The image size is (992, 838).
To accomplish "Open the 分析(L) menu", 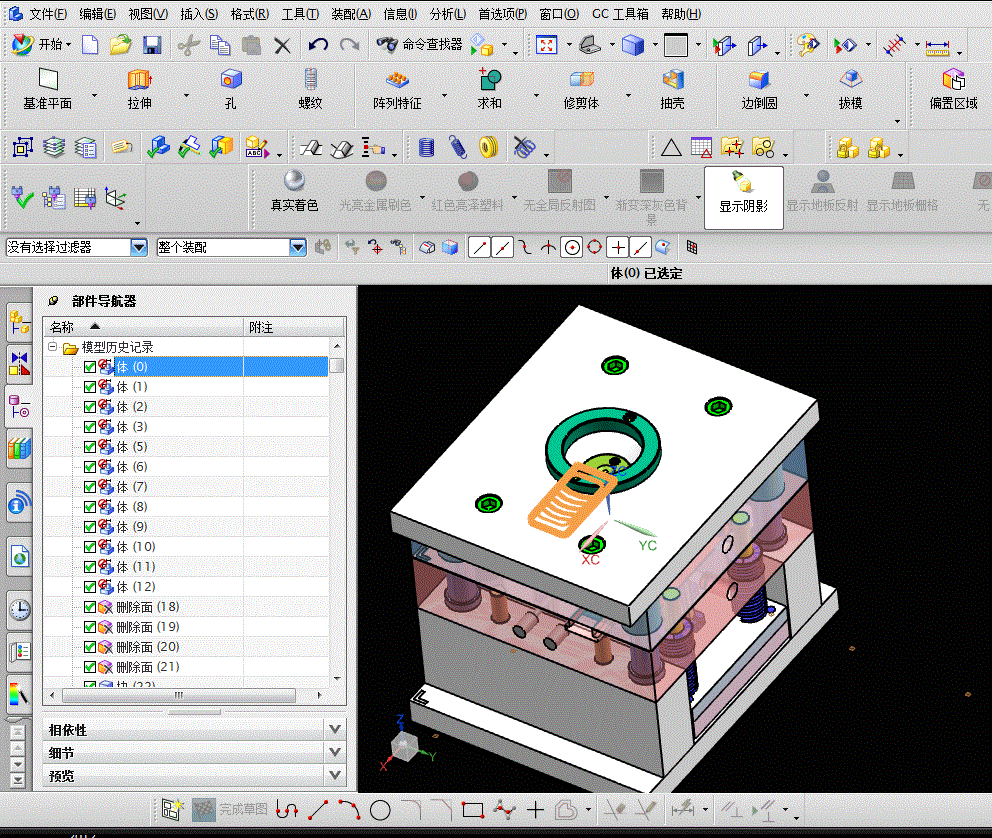I will [447, 14].
